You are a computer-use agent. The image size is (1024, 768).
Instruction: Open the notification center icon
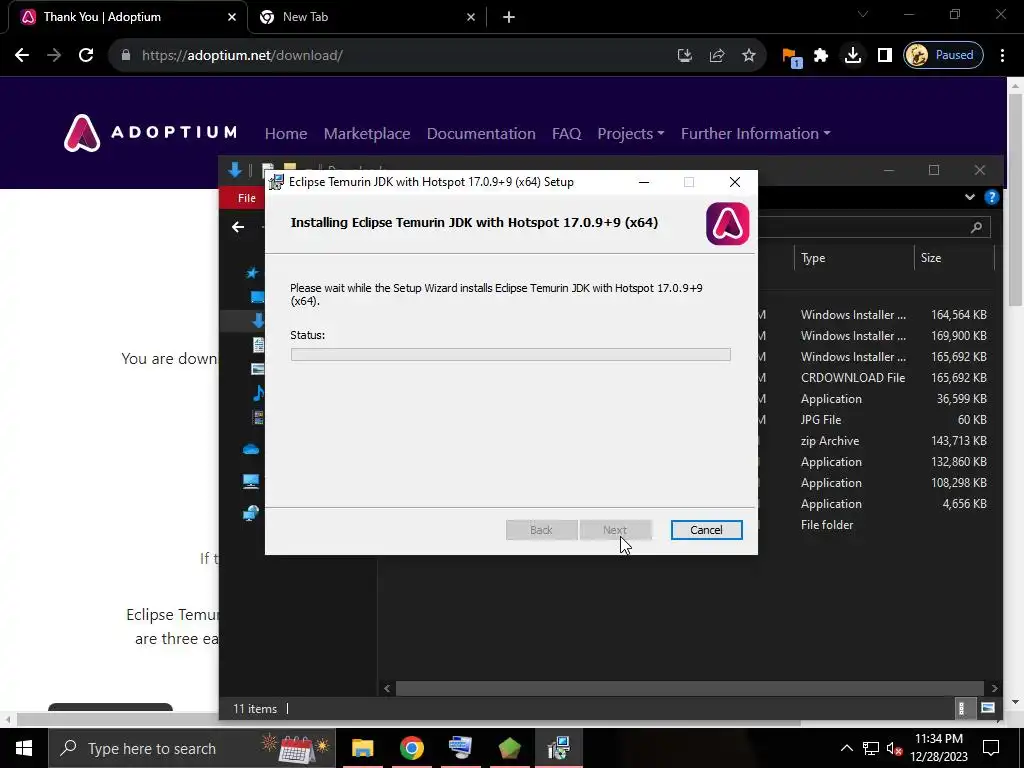click(991, 748)
